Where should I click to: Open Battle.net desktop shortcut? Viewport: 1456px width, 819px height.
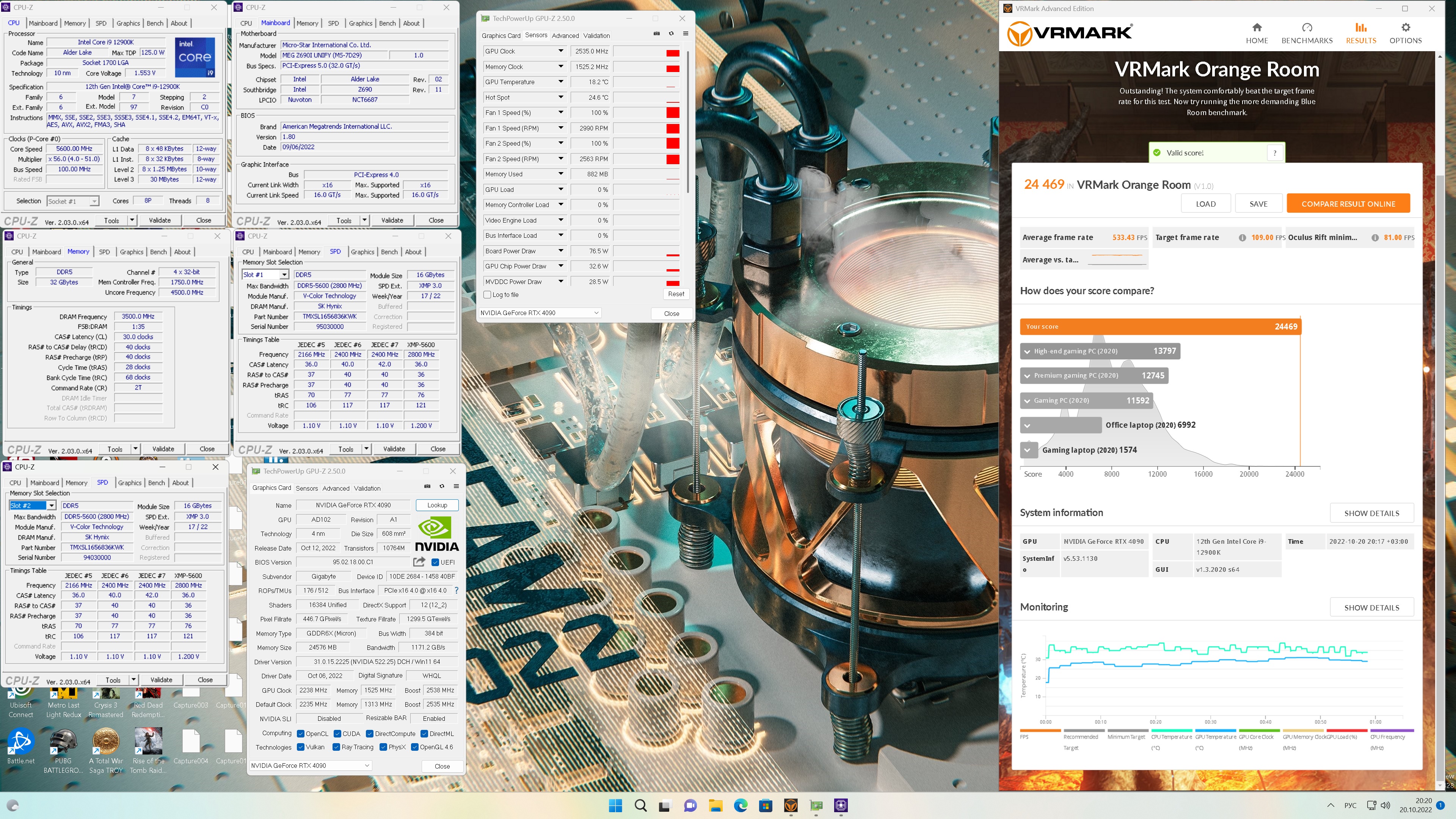[x=21, y=747]
